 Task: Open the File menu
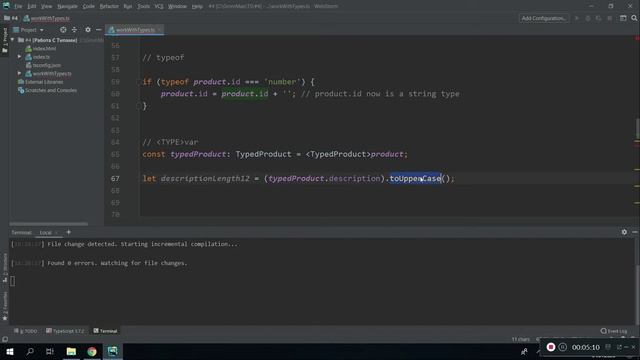pyautogui.click(x=18, y=6)
